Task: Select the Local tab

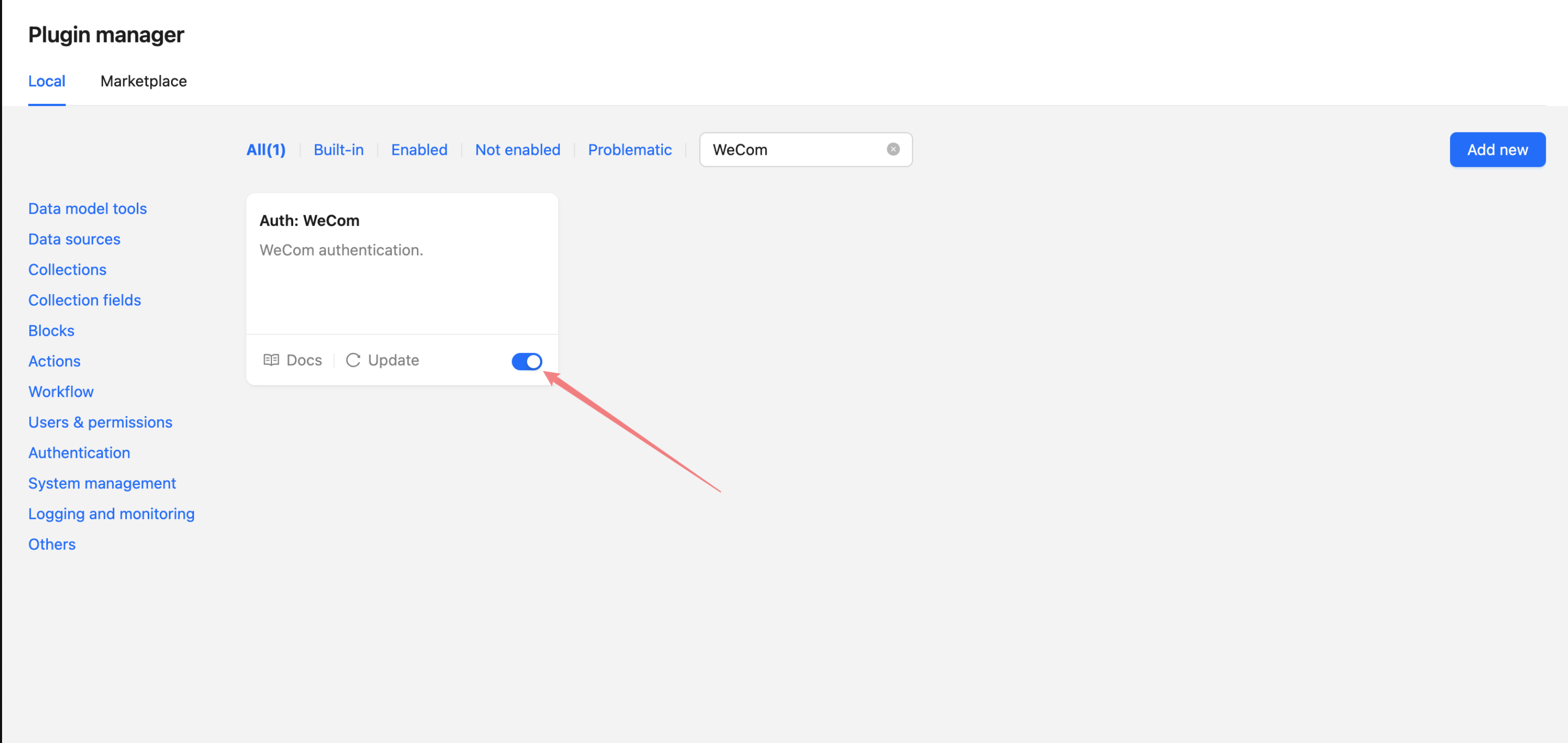Action: pyautogui.click(x=47, y=81)
